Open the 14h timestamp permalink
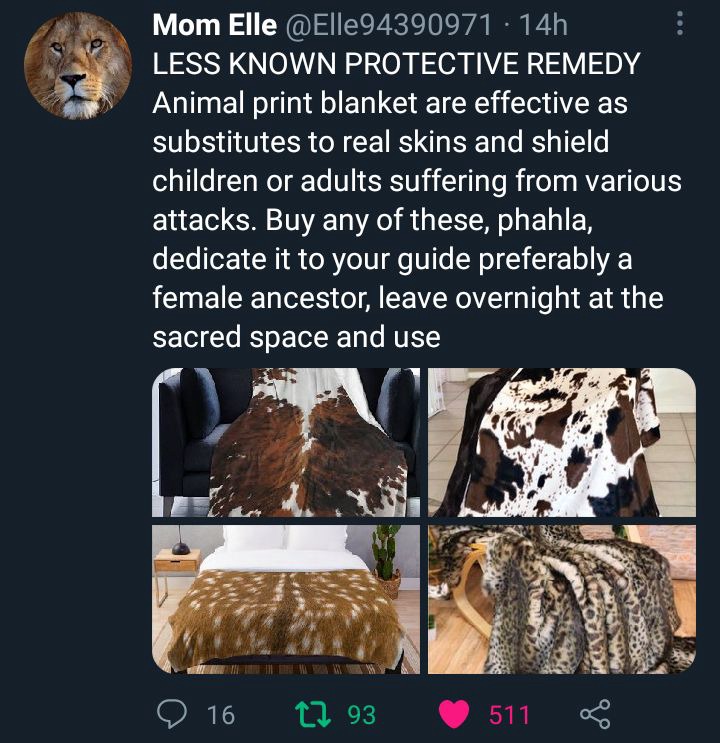This screenshot has height=743, width=720. [x=543, y=25]
